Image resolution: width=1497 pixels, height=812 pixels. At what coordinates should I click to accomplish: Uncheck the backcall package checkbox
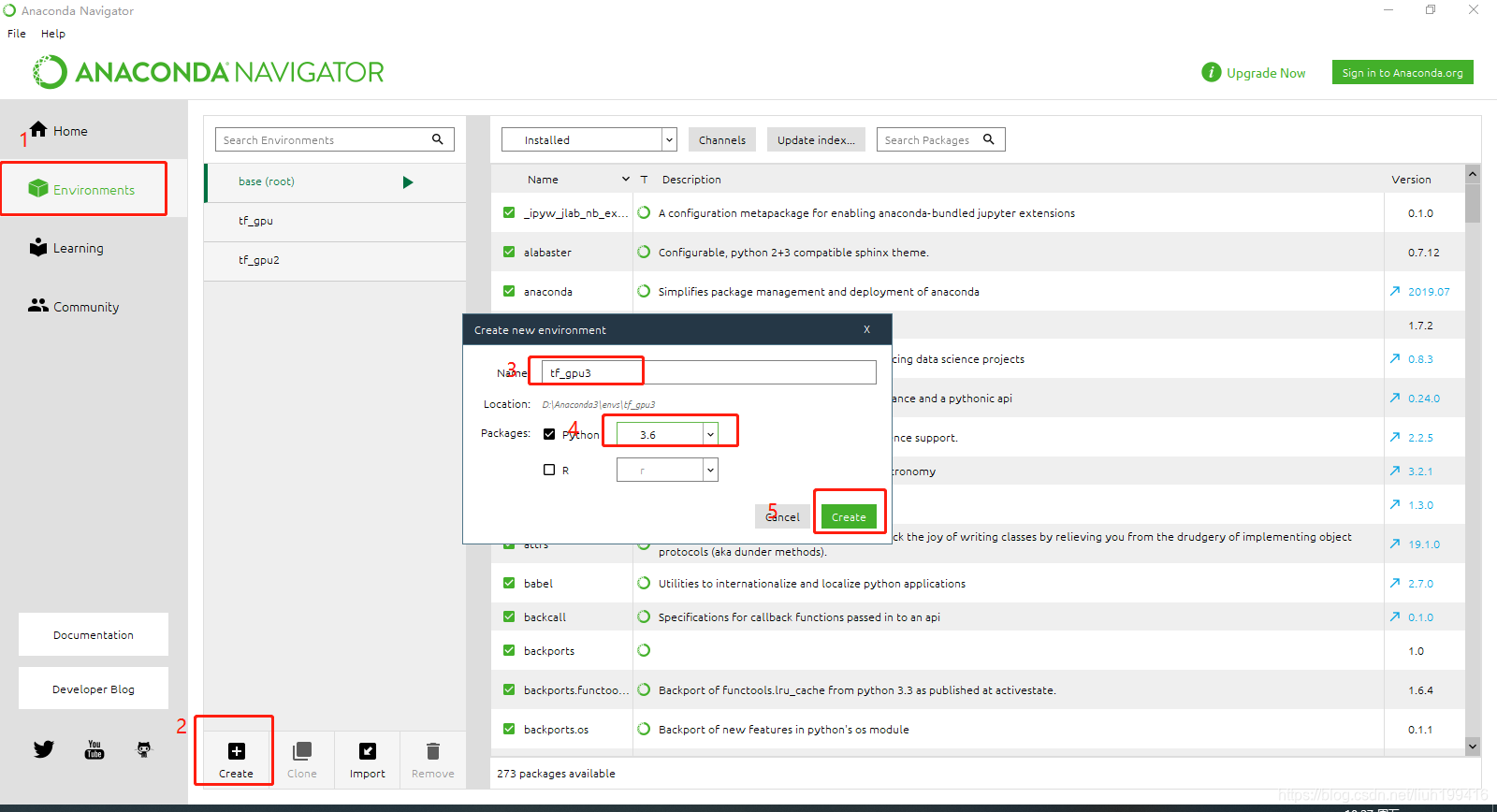click(509, 616)
